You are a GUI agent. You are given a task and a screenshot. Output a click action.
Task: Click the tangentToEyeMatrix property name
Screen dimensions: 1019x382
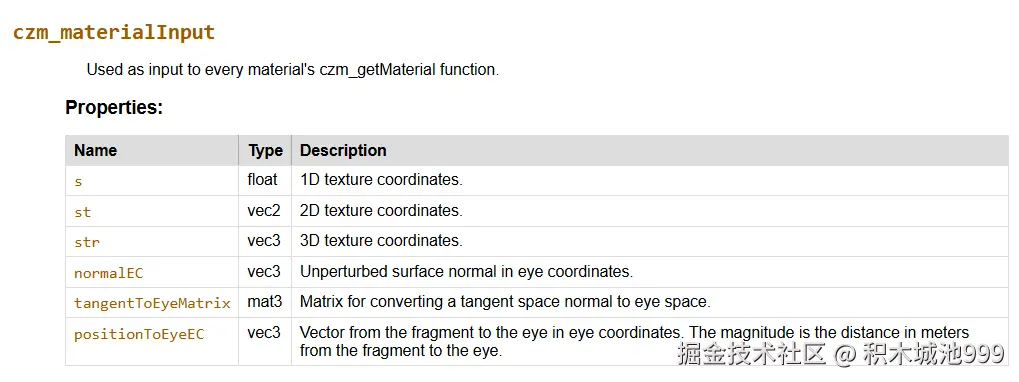(x=152, y=303)
